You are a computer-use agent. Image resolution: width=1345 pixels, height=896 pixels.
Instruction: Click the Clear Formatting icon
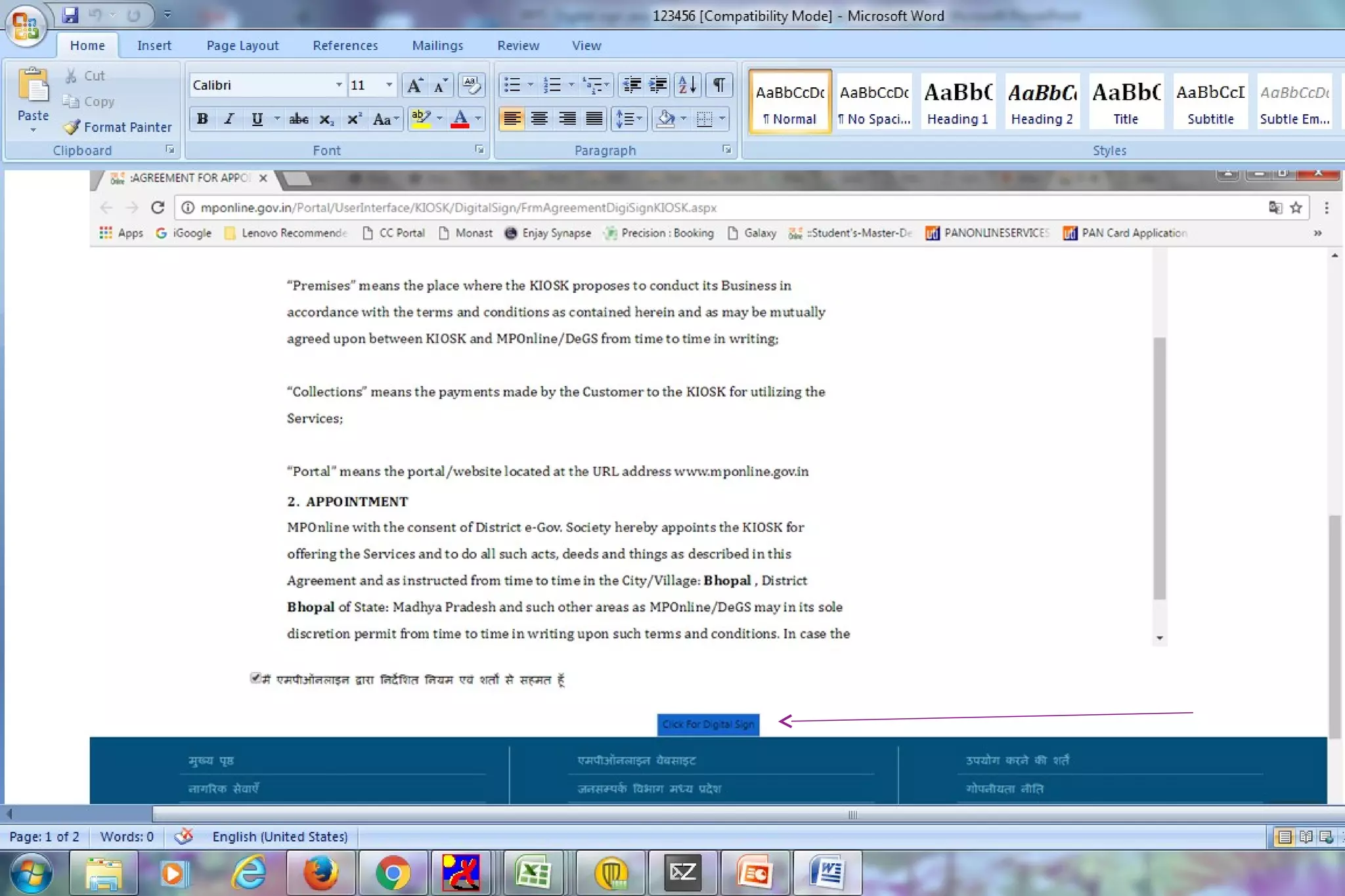pyautogui.click(x=471, y=85)
